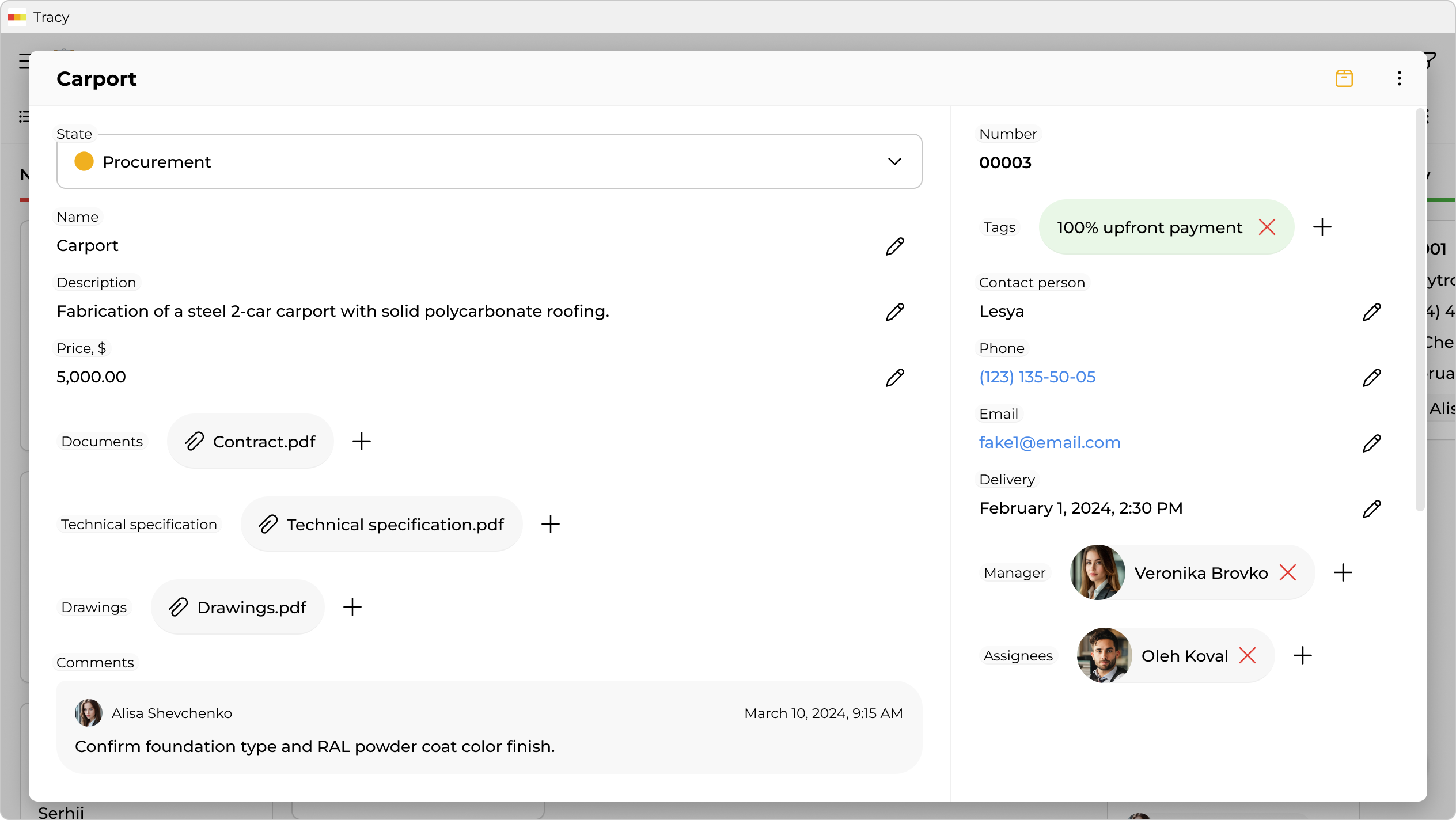Remove Veronika Brovko as manager
Screen dimensions: 1456x820
tap(1287, 573)
